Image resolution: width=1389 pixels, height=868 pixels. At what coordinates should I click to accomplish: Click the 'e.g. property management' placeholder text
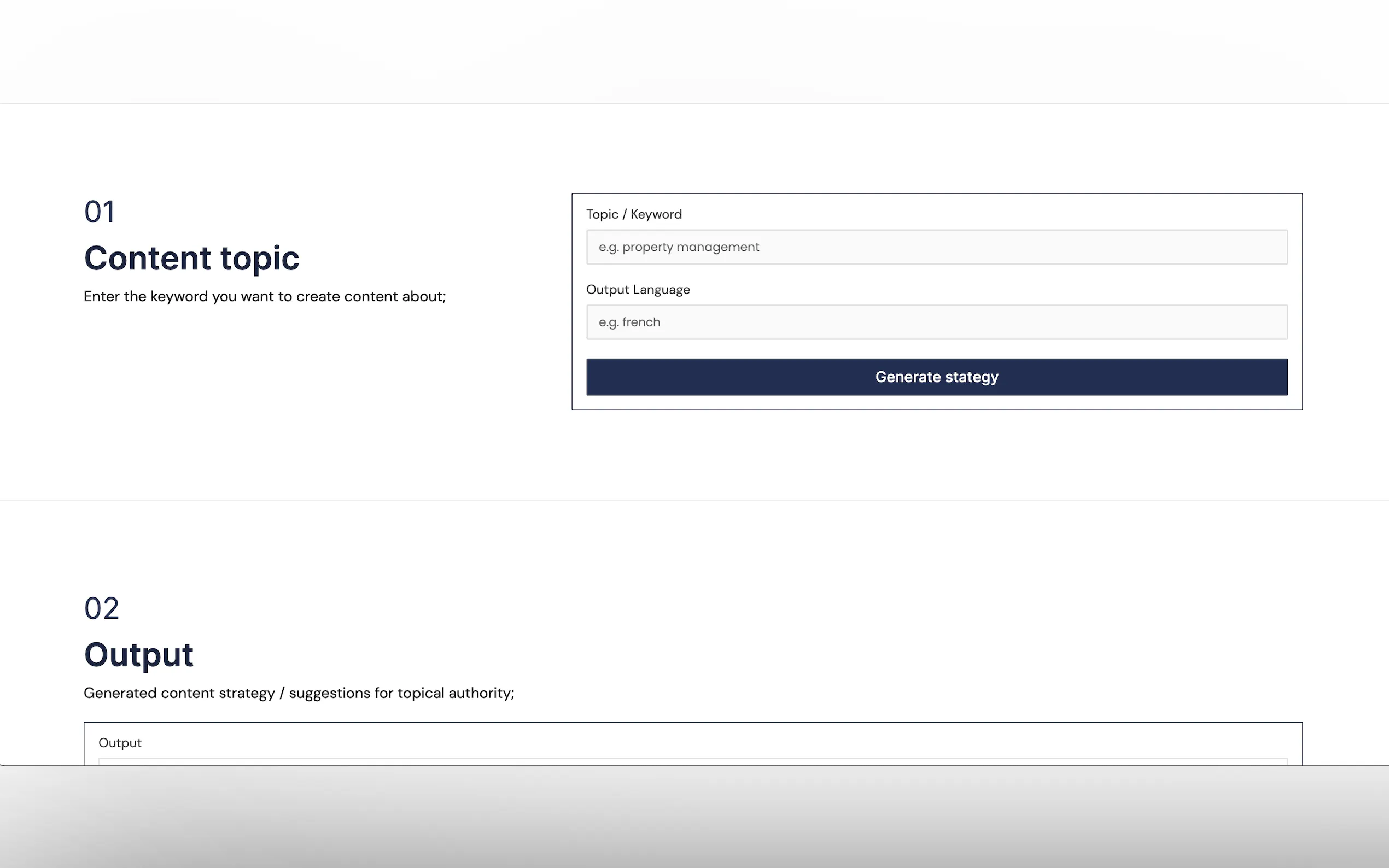click(x=679, y=247)
